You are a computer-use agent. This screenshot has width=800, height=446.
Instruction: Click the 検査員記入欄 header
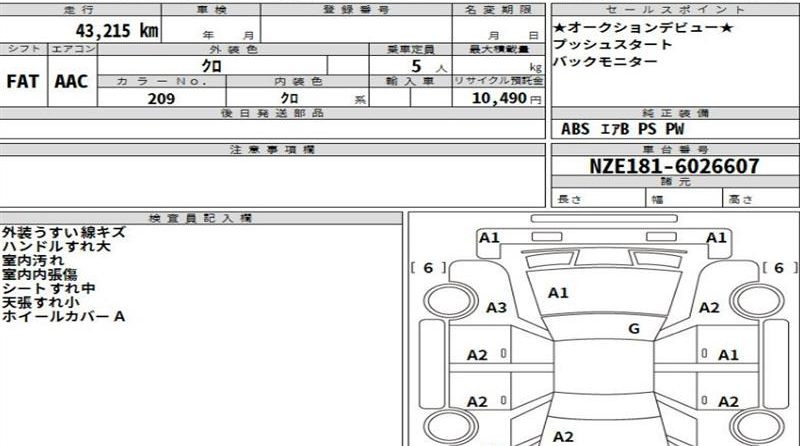201,218
